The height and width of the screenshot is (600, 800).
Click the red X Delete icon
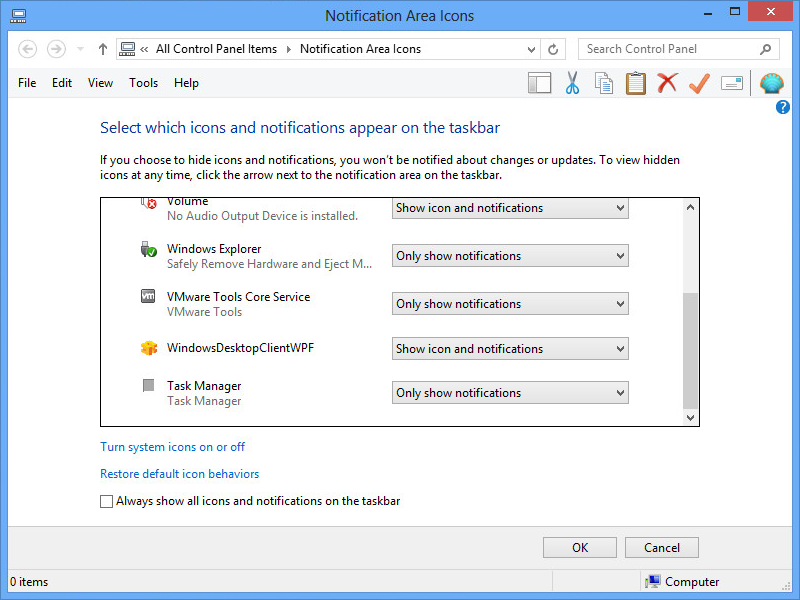pyautogui.click(x=667, y=83)
